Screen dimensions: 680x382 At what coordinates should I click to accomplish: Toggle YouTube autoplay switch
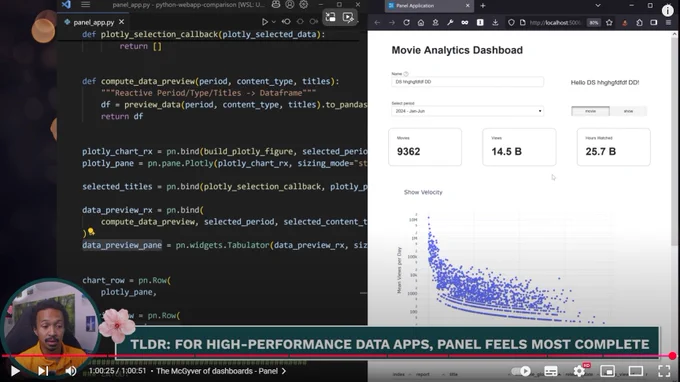click(x=521, y=371)
